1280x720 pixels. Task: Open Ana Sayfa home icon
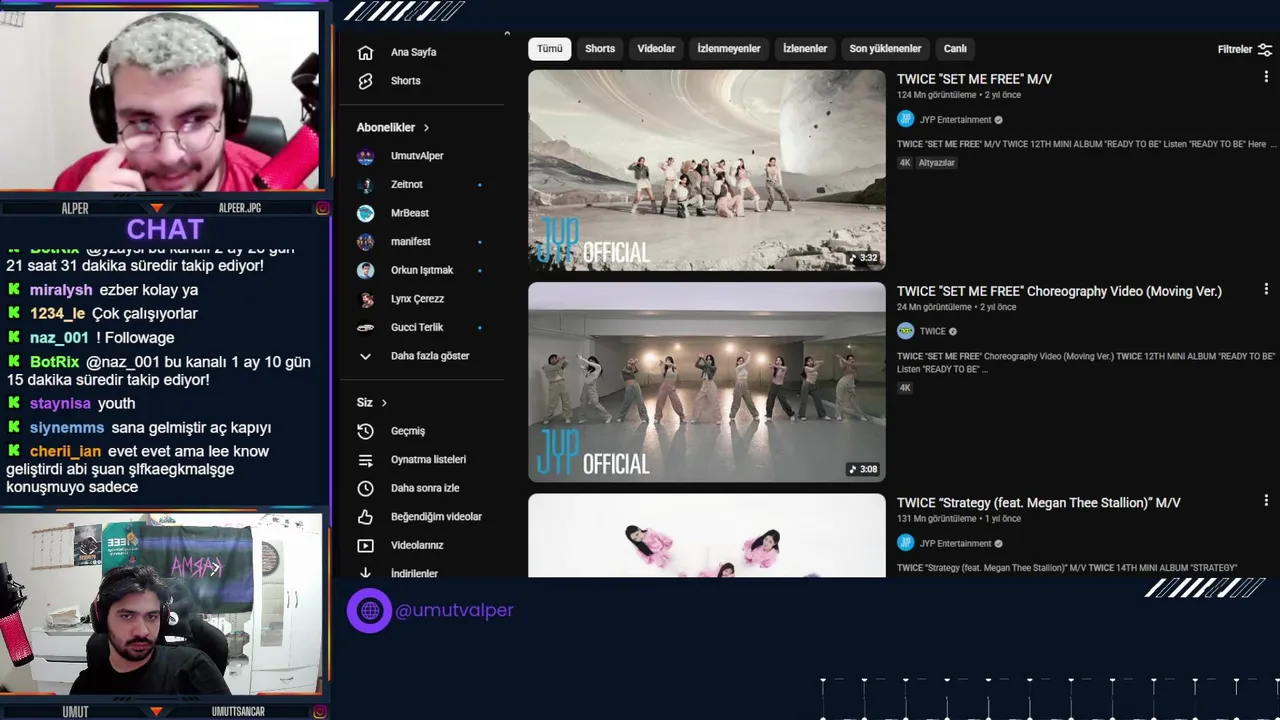[x=365, y=52]
